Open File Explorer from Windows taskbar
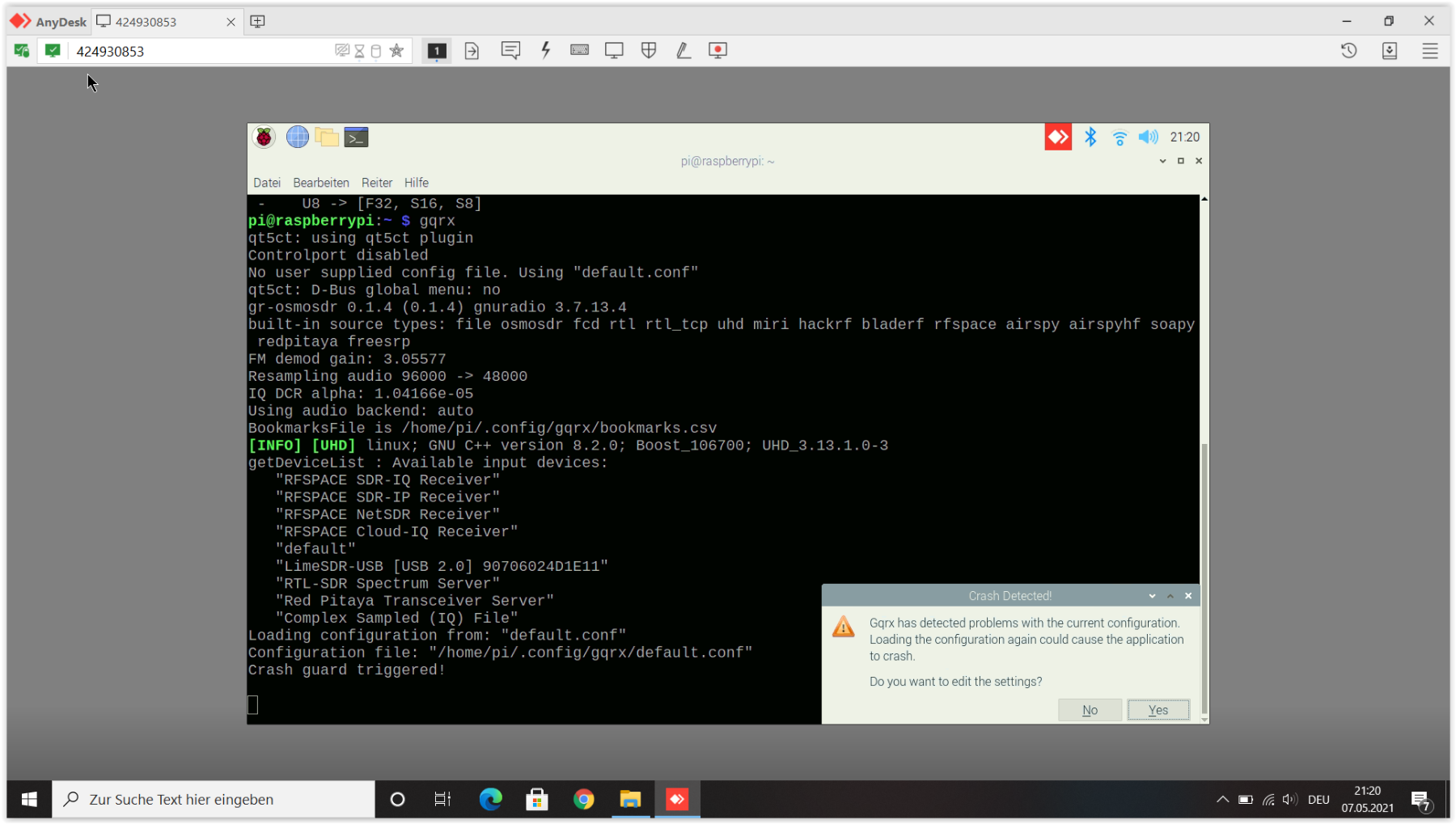The height and width of the screenshot is (824, 1456). [x=630, y=799]
